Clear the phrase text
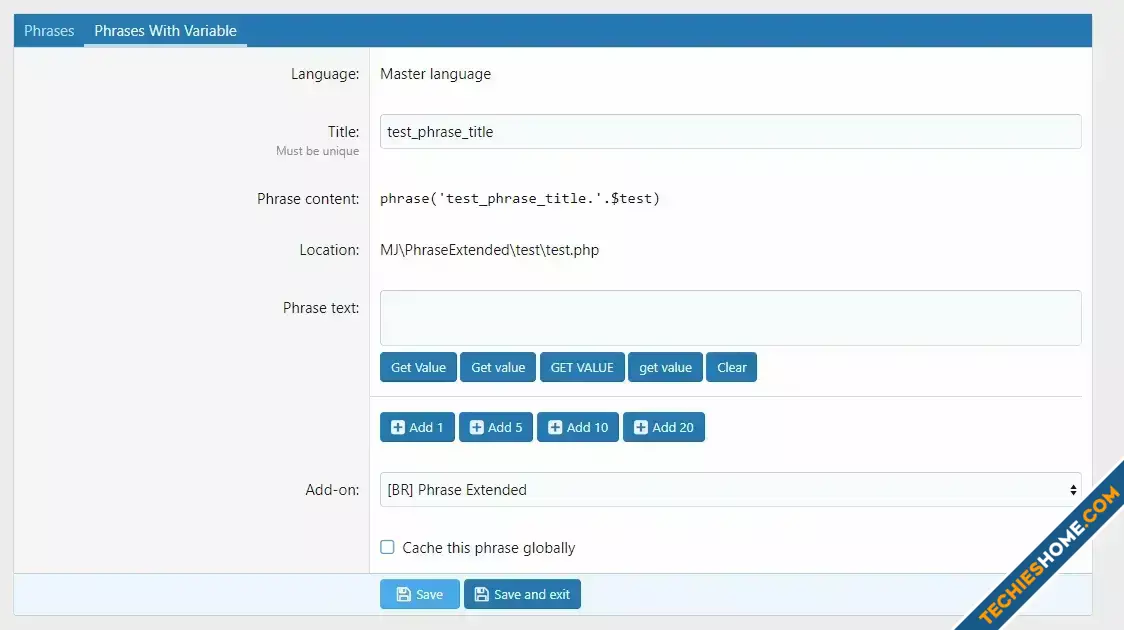 click(731, 367)
